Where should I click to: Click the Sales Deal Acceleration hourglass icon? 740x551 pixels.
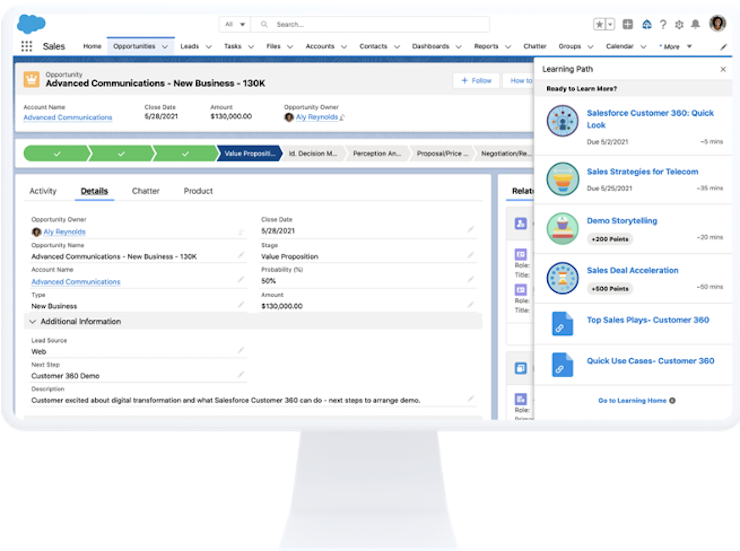click(563, 278)
